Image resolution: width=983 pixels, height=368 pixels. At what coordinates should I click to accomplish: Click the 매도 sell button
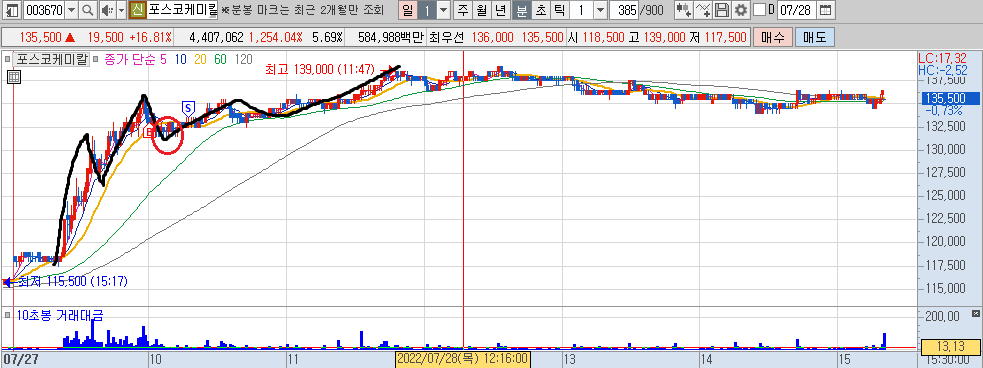pyautogui.click(x=814, y=37)
